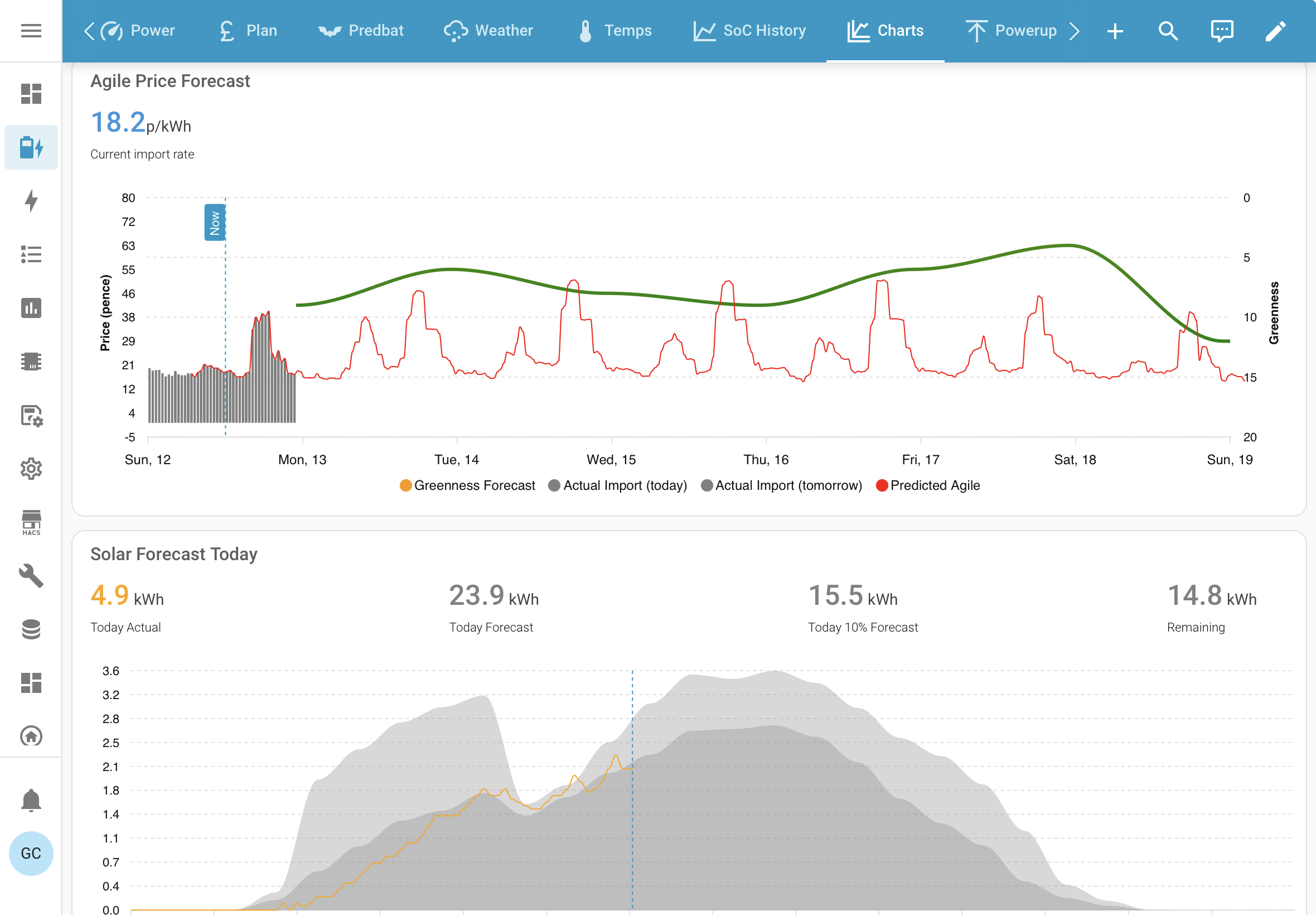Open the hamburger sidebar menu
Screen dimensions: 1316x915
31,30
